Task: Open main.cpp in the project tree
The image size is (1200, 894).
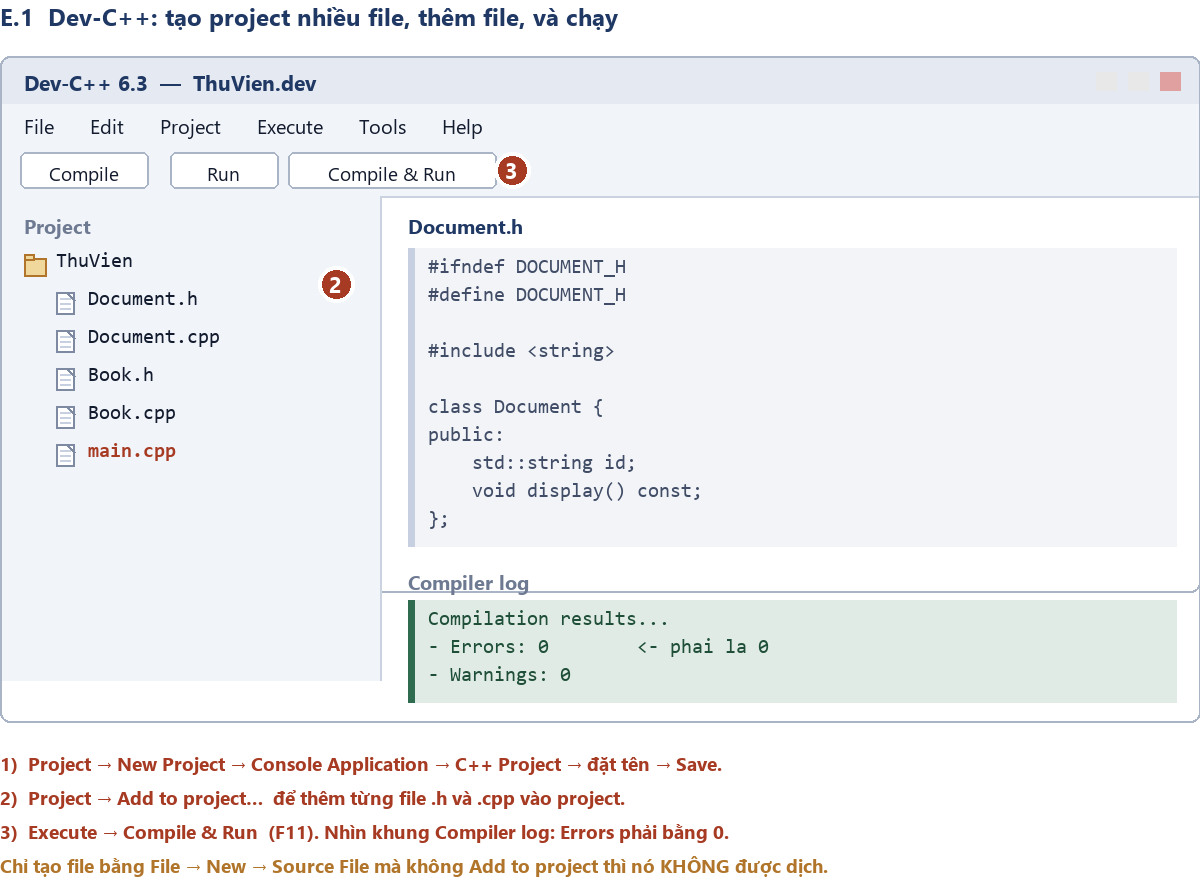Action: click(x=132, y=451)
